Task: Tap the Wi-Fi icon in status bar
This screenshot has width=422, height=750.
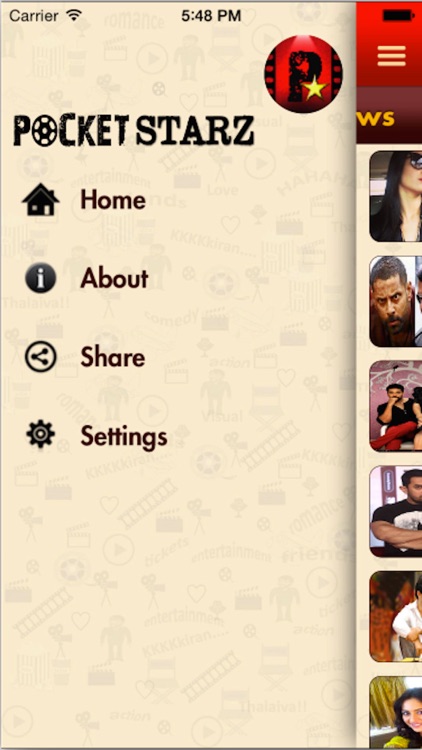Action: tap(74, 15)
